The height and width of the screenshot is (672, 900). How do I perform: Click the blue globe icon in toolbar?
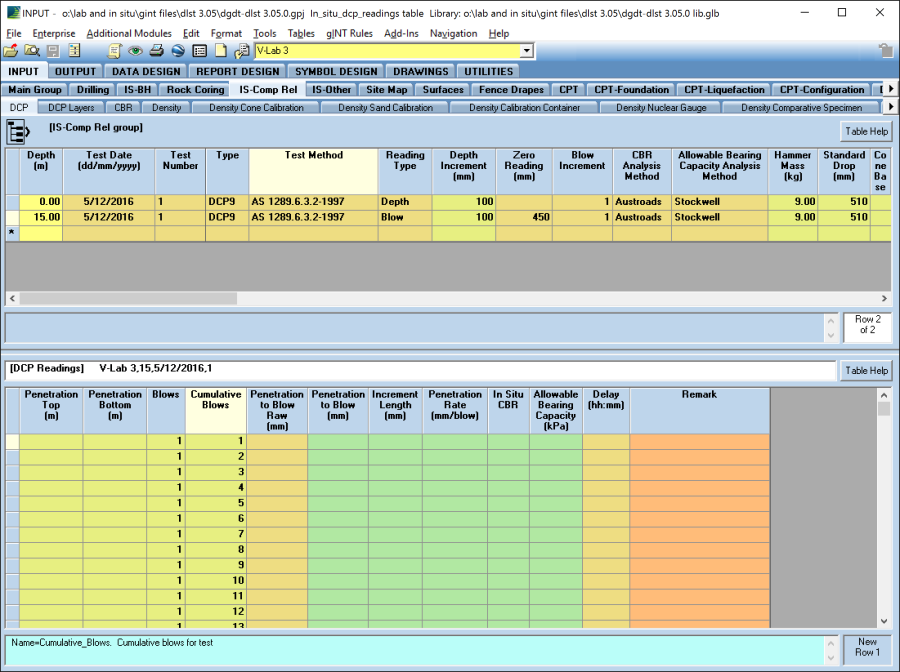[178, 51]
